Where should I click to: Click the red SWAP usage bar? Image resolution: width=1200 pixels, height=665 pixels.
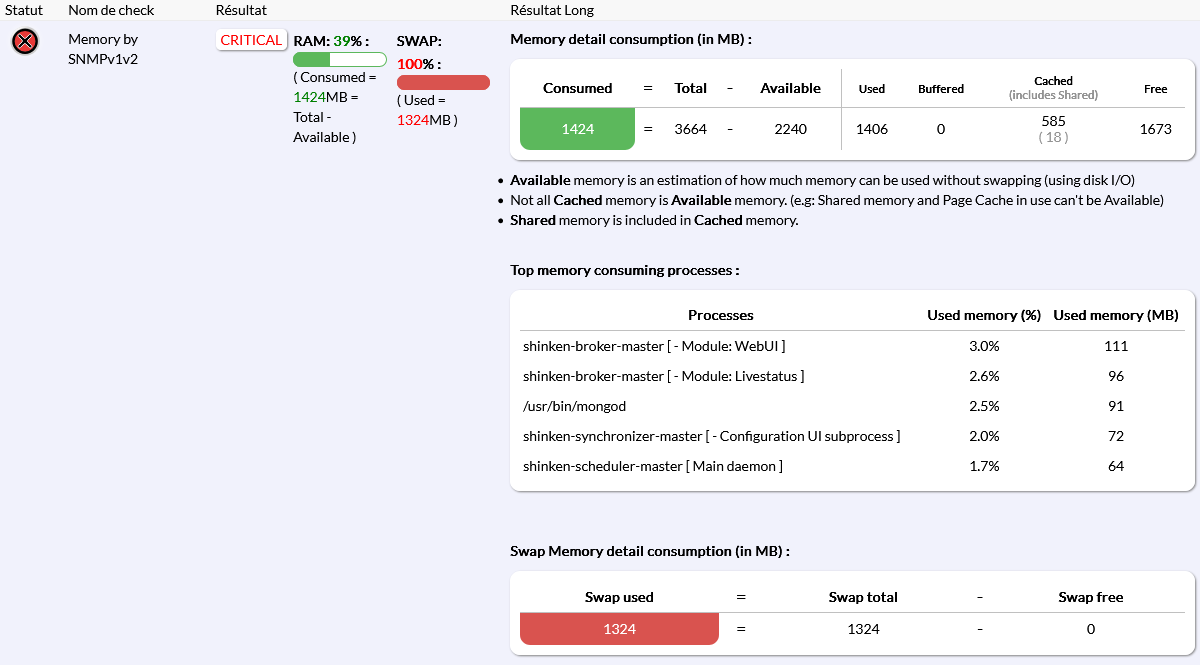tap(443, 82)
